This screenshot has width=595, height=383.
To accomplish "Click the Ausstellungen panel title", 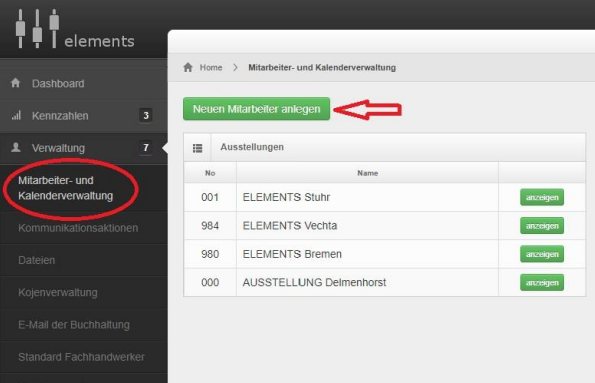I will 252,147.
